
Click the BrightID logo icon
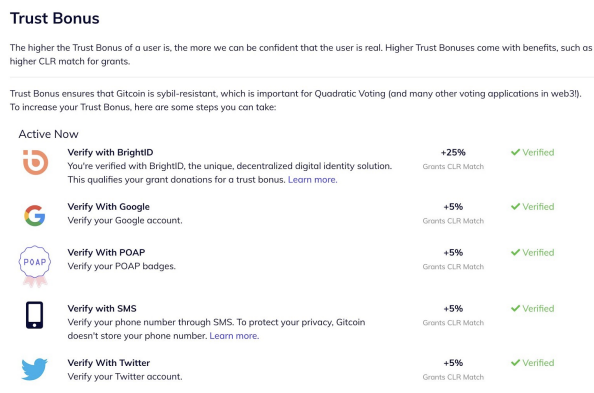coord(35,162)
